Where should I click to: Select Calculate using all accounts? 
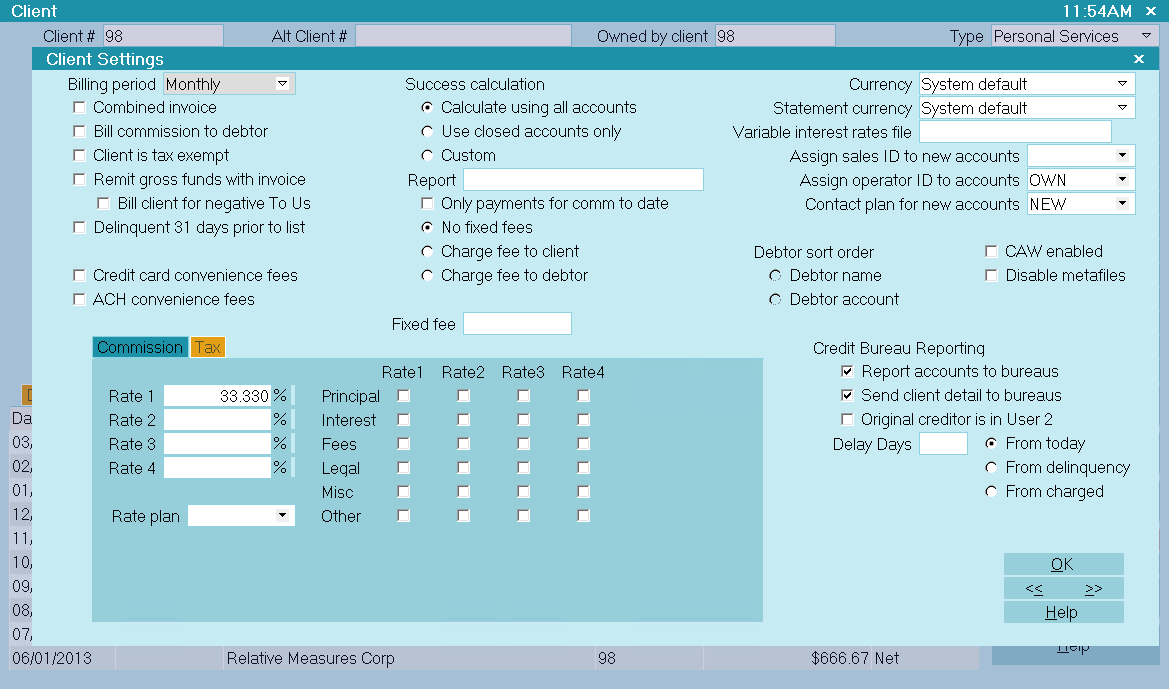(x=427, y=107)
